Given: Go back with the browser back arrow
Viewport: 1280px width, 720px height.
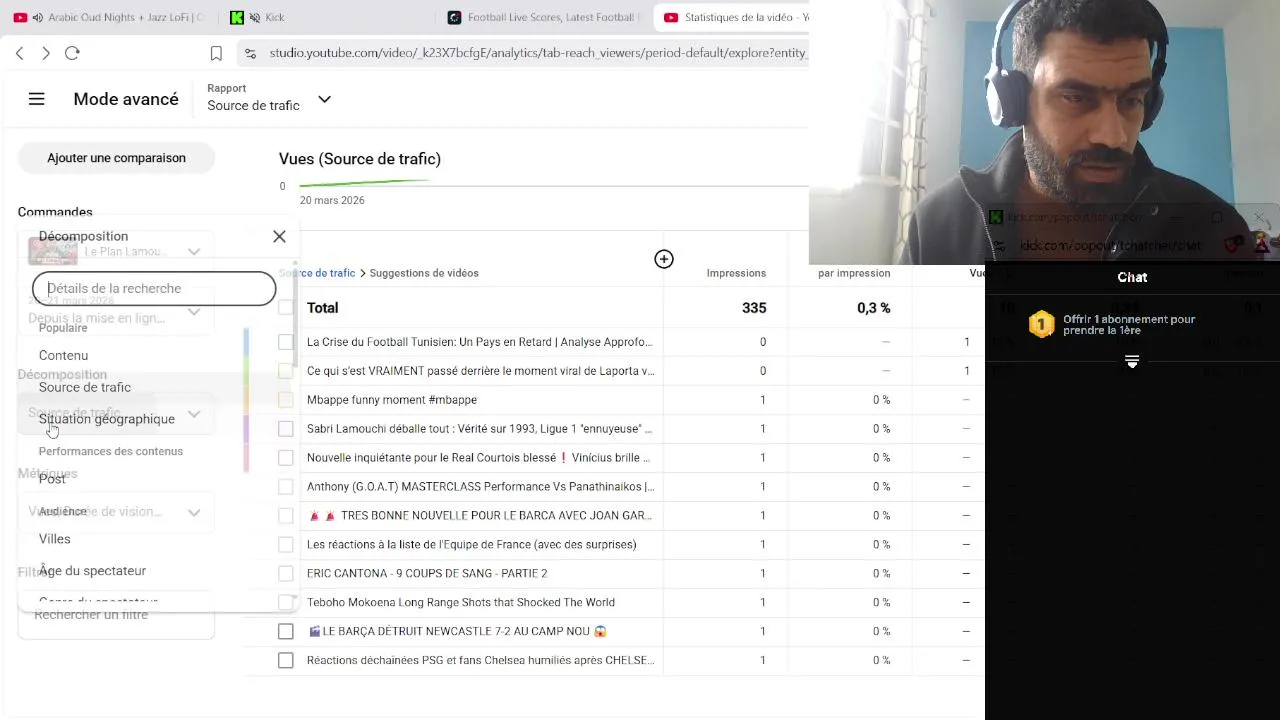Looking at the screenshot, I should [x=20, y=53].
